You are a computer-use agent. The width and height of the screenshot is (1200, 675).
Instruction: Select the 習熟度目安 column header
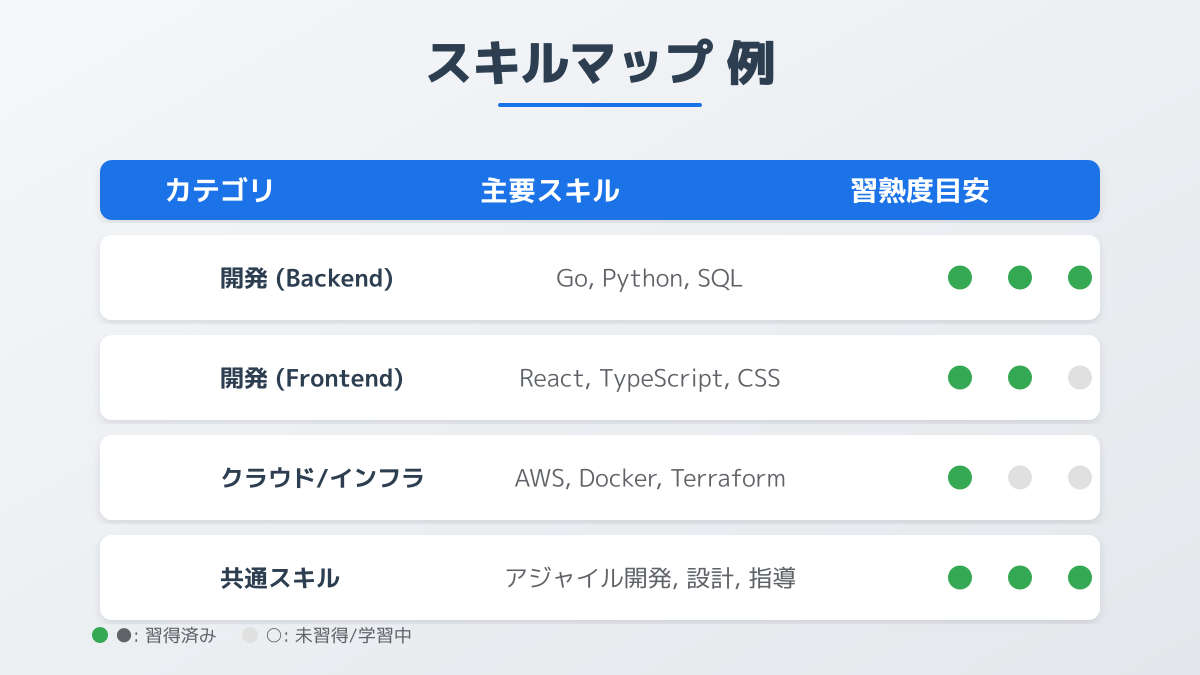920,190
